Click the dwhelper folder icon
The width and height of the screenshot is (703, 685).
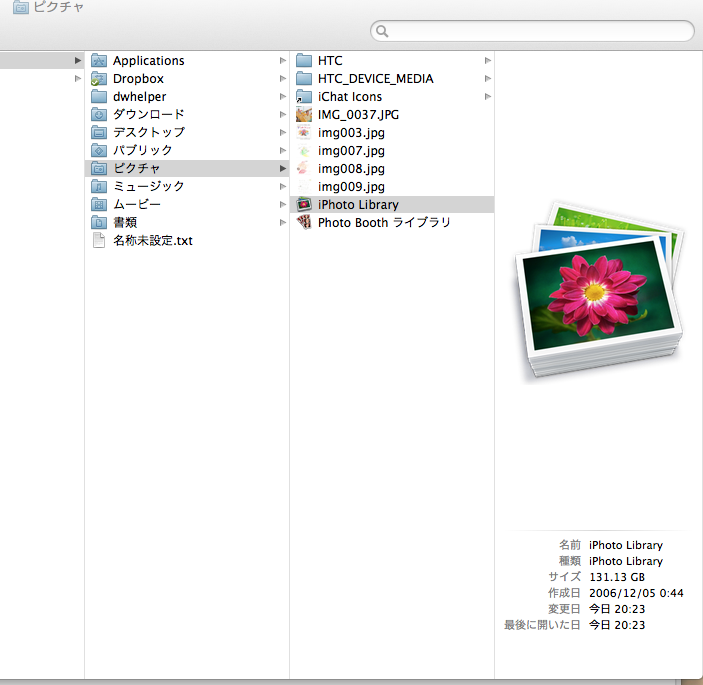(99, 96)
